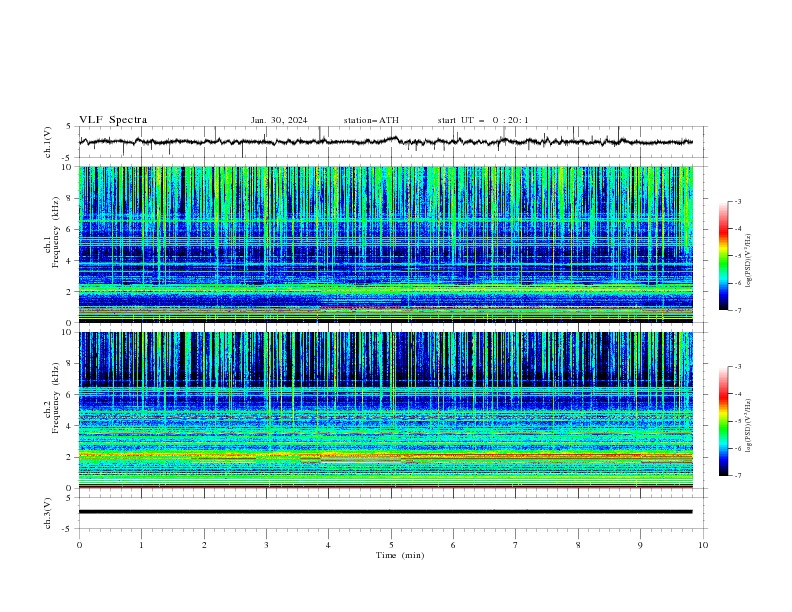Click the 'ch.1(V)' waveform axis label
The height and width of the screenshot is (612, 792).
[48, 142]
